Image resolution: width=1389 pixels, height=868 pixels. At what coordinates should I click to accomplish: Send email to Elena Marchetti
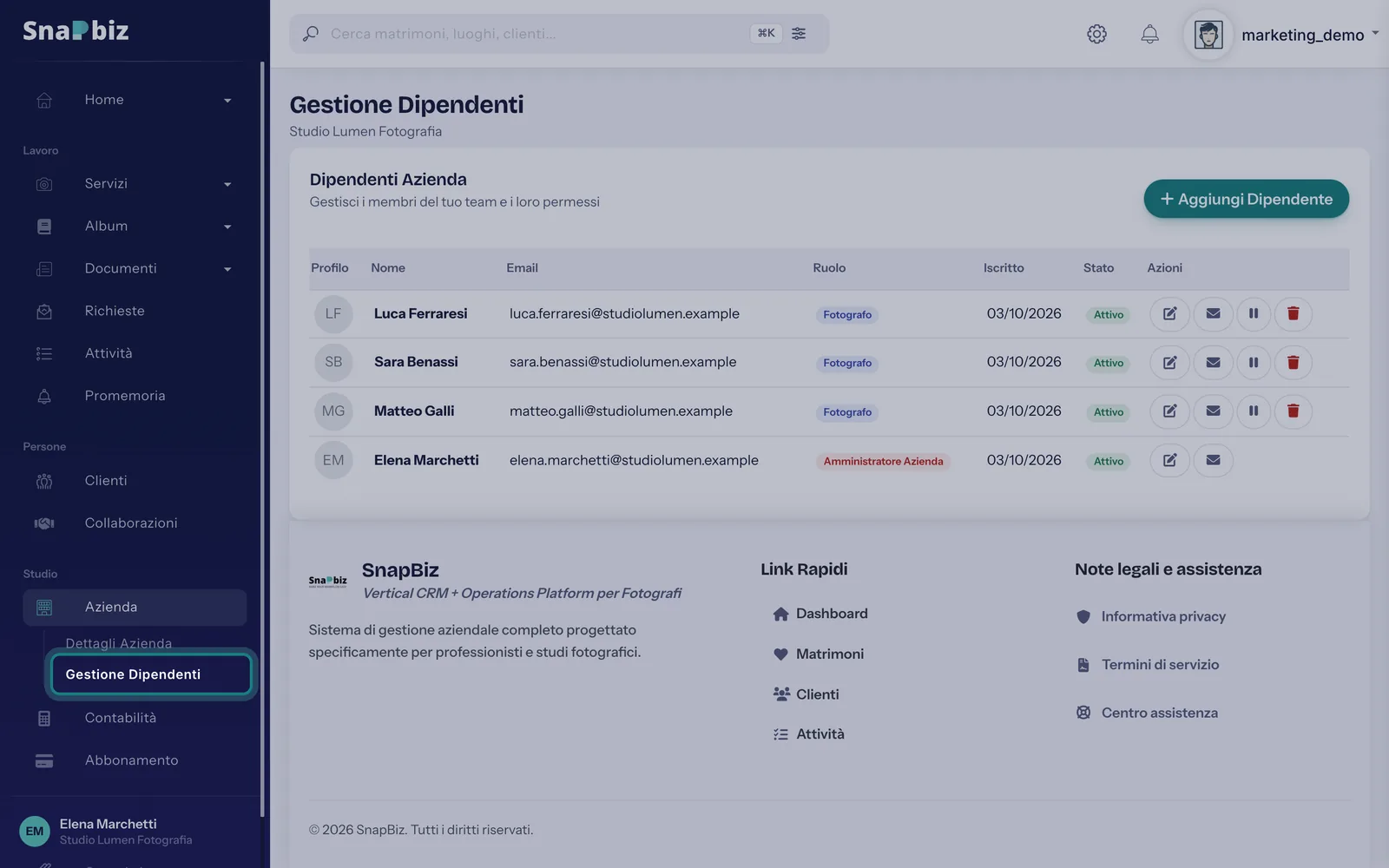[1213, 460]
